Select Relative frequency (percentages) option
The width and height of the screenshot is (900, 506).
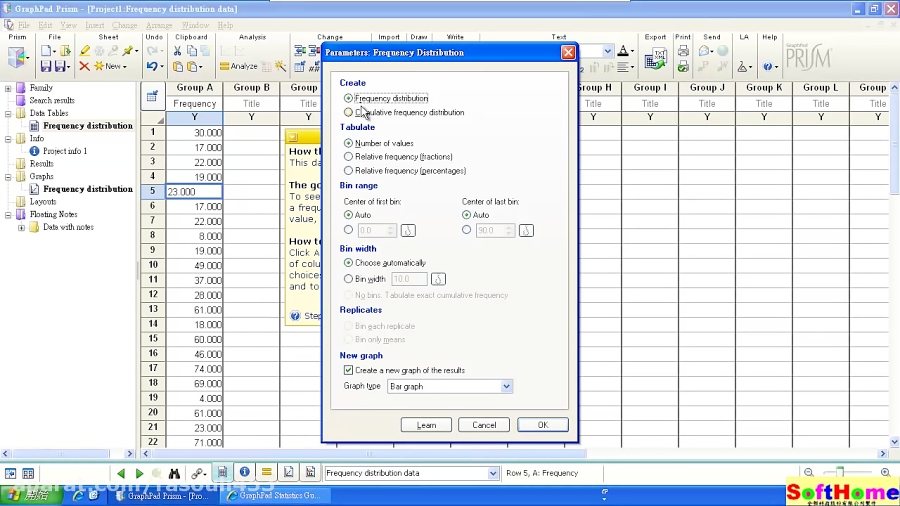pyautogui.click(x=348, y=170)
